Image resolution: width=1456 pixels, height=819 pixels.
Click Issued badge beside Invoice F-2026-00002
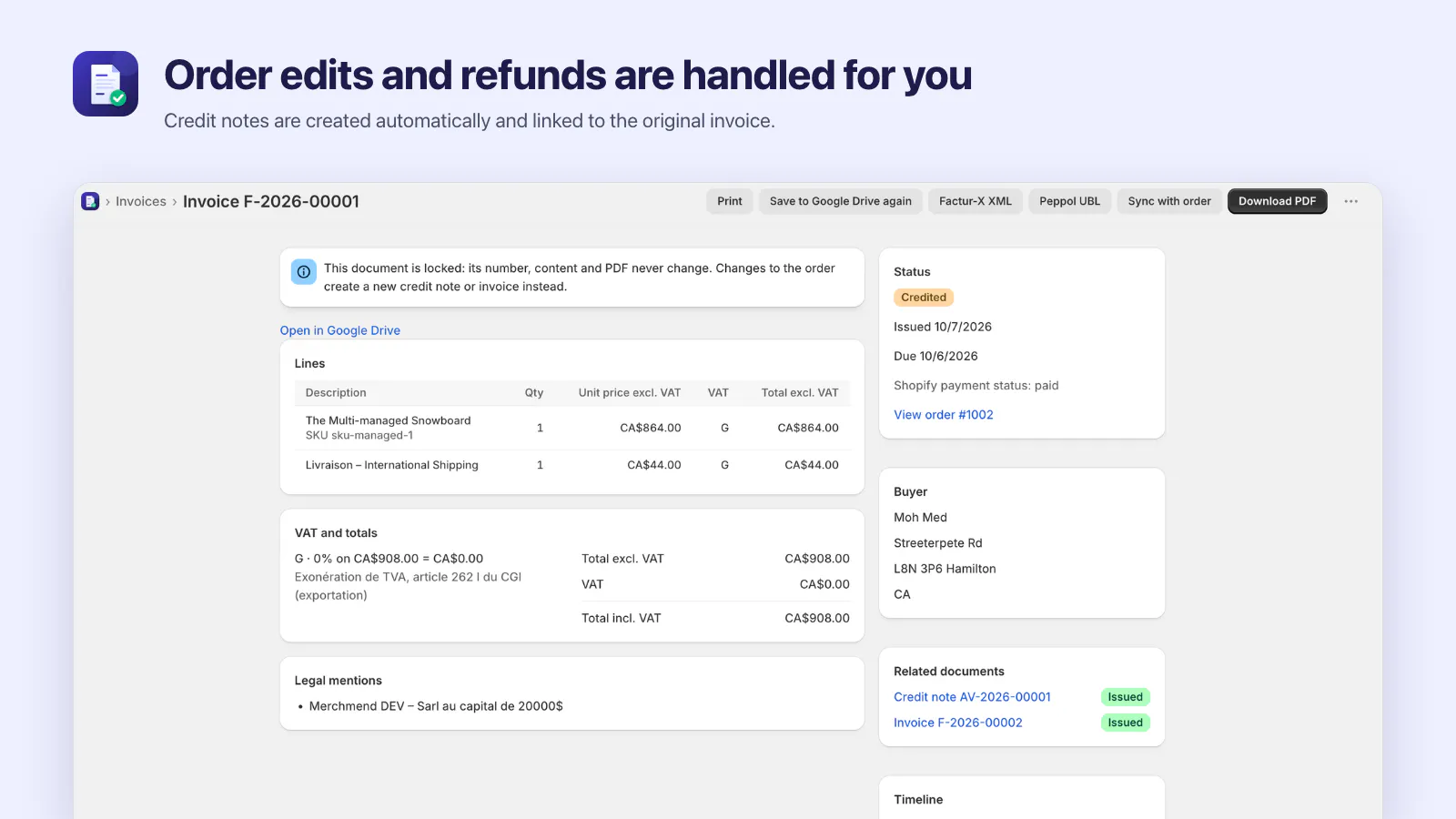pyautogui.click(x=1126, y=723)
